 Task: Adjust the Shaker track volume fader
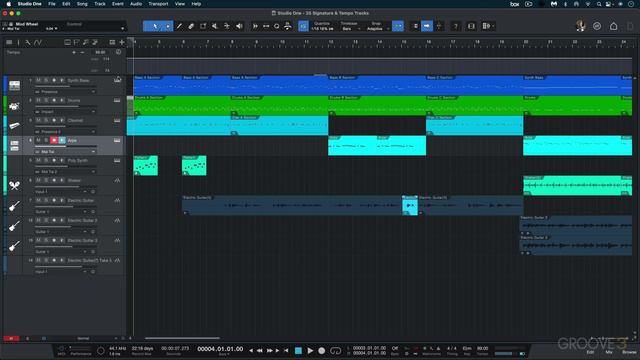(65, 186)
